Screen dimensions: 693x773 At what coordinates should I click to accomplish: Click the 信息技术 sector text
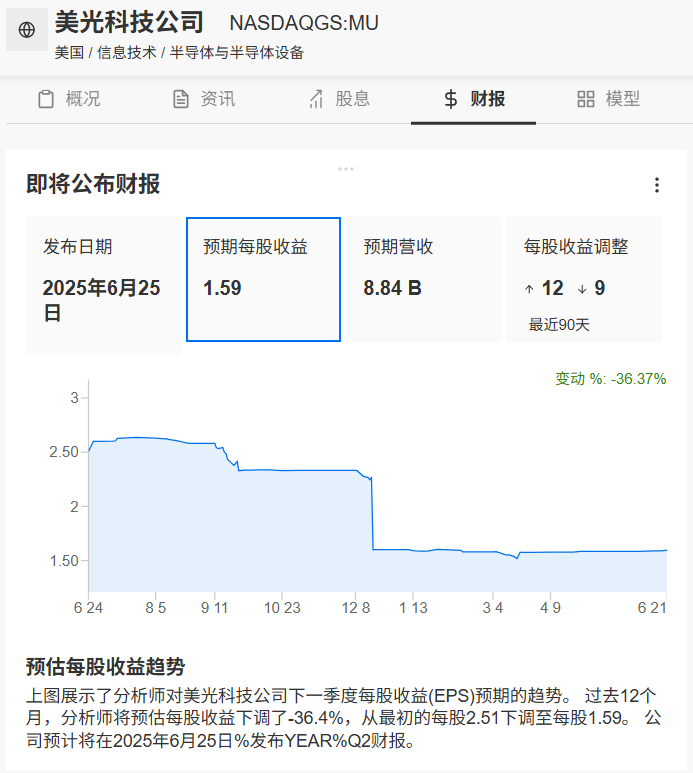point(127,53)
